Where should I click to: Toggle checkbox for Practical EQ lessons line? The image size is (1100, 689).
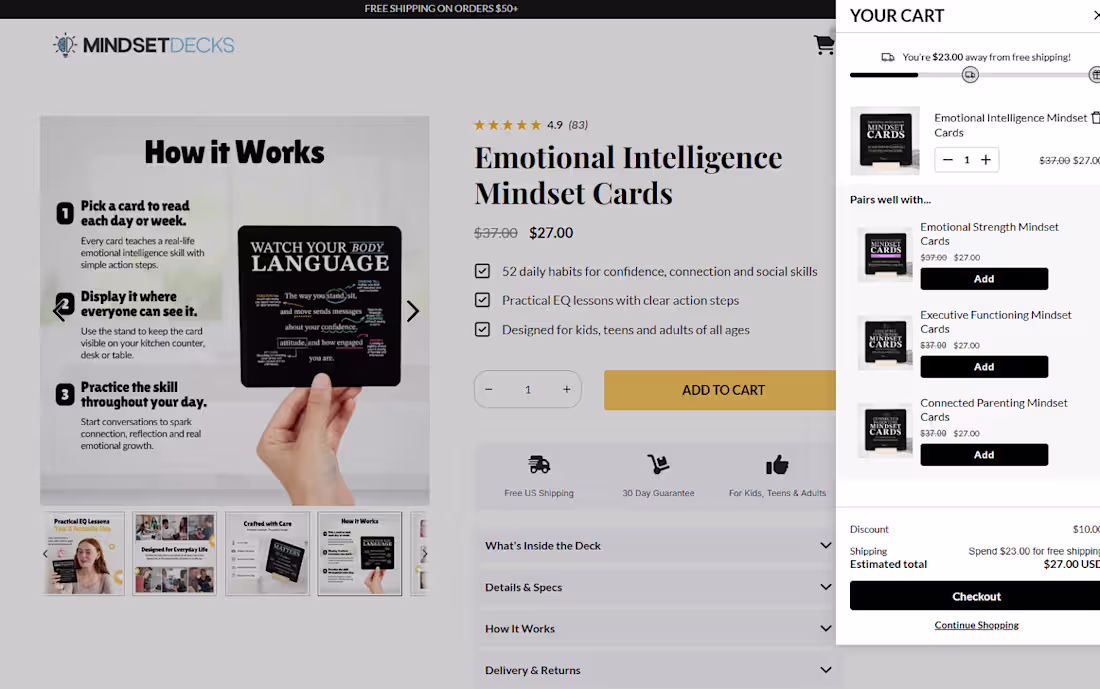(x=482, y=300)
